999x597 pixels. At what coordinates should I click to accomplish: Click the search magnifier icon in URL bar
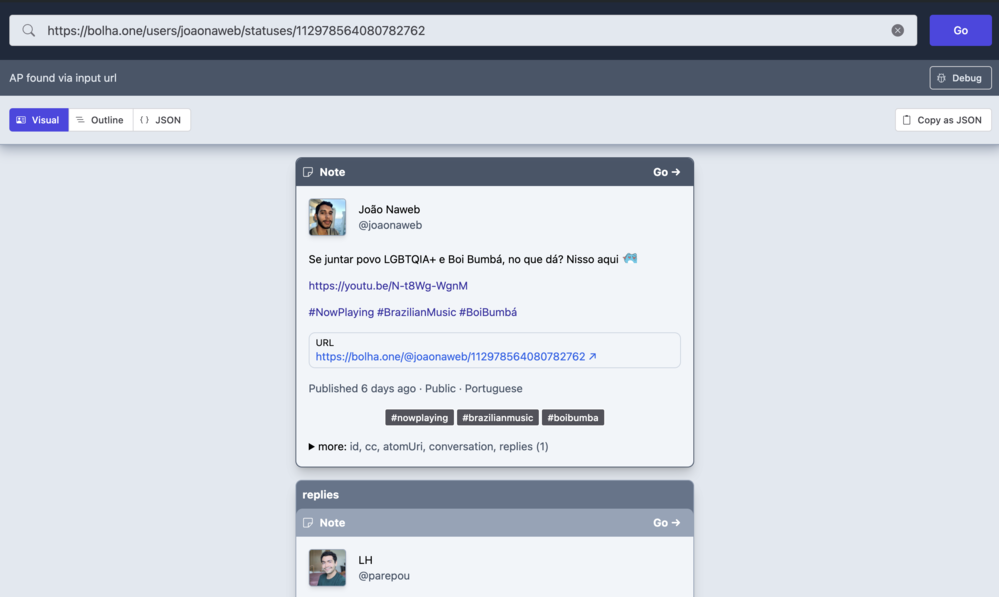29,31
